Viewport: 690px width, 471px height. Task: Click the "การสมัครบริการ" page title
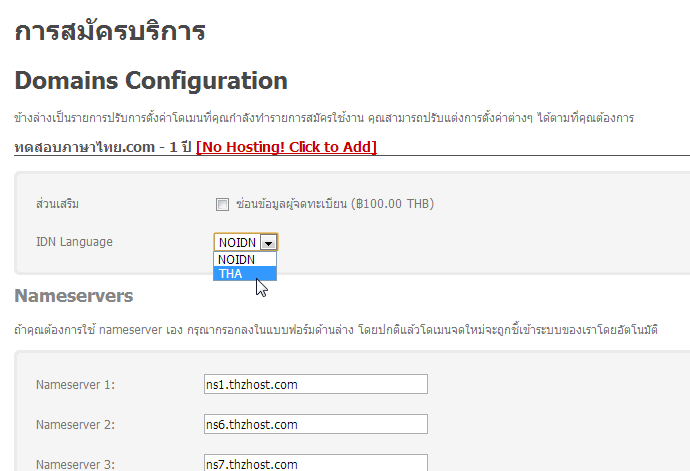pyautogui.click(x=110, y=31)
